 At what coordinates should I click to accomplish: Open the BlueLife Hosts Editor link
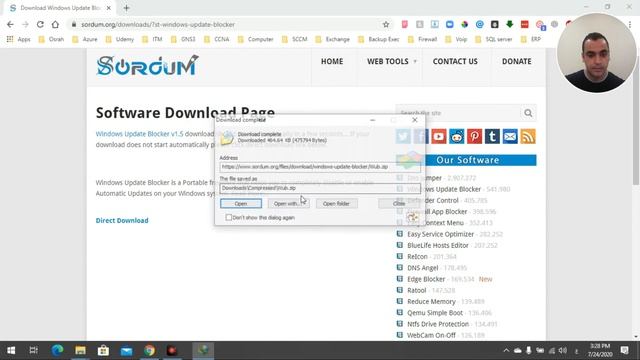click(438, 245)
